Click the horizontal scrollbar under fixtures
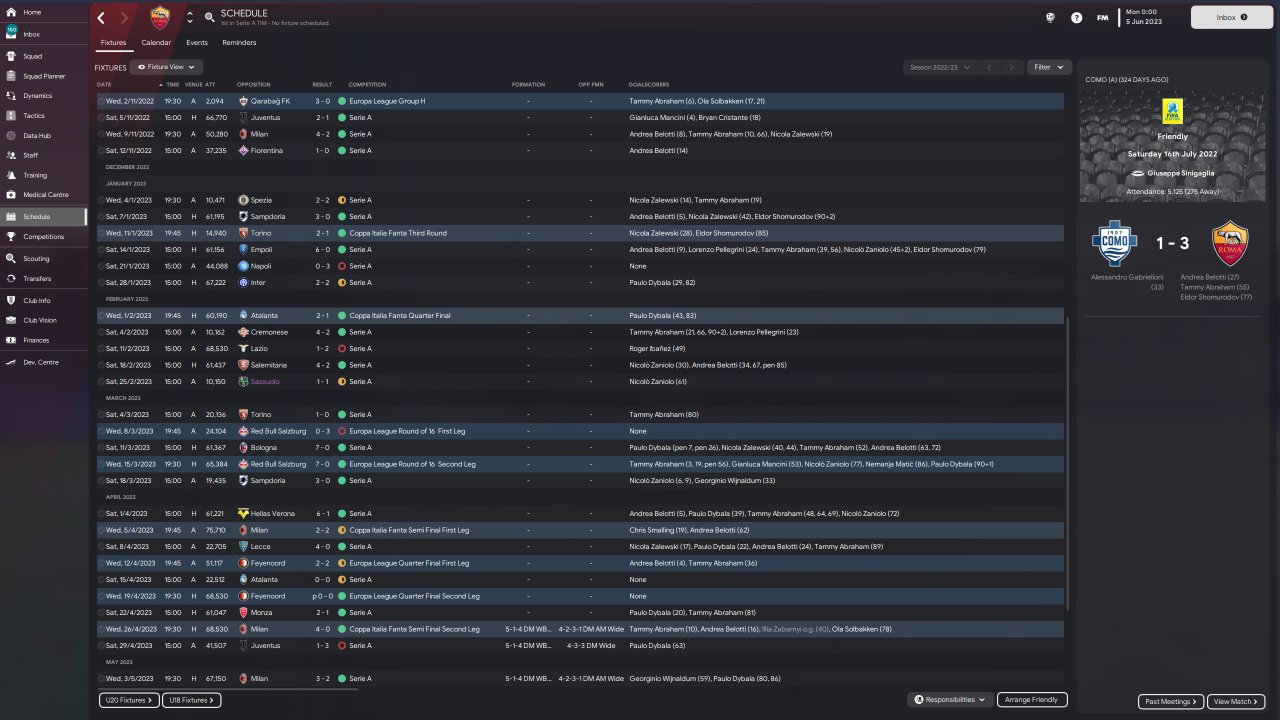The image size is (1280, 720). pyautogui.click(x=226, y=688)
